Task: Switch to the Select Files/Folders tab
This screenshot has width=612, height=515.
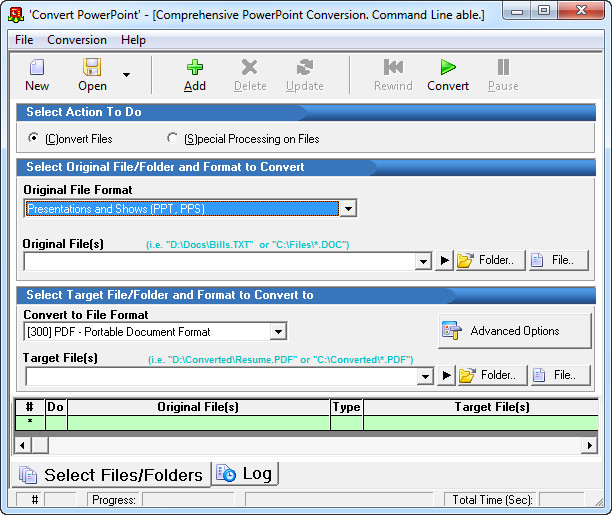Action: (x=111, y=475)
